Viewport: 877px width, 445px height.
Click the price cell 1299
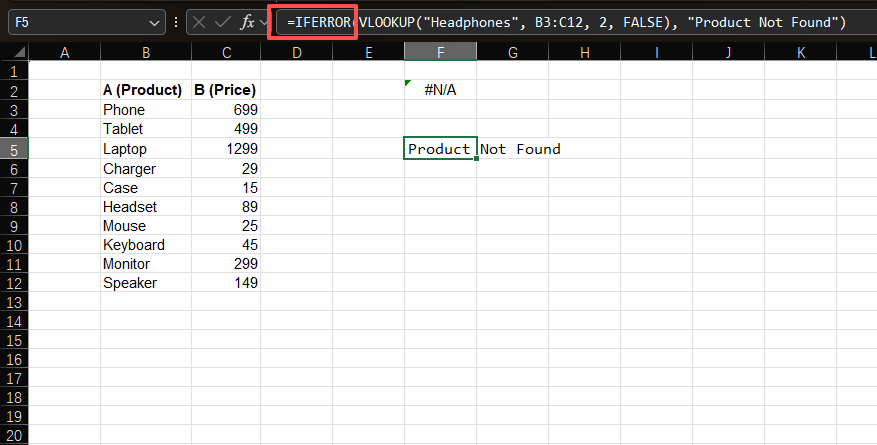click(226, 149)
